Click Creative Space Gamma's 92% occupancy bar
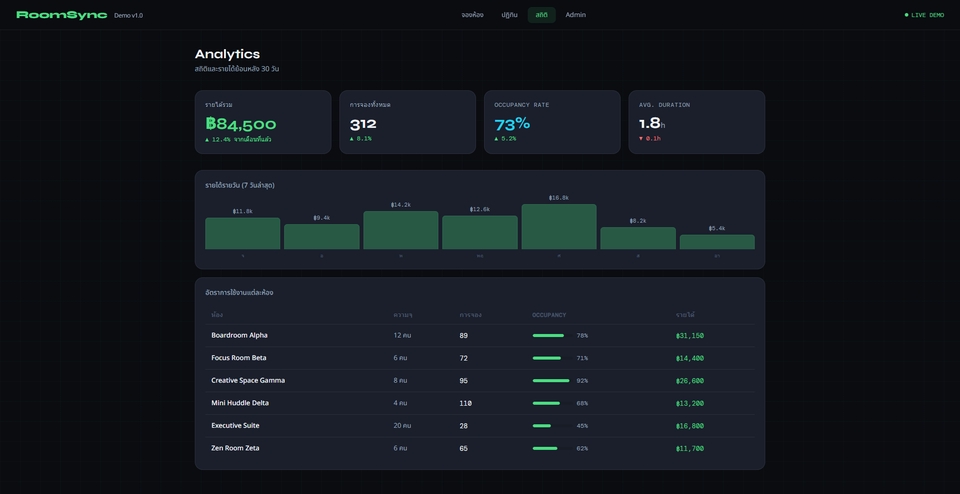Image resolution: width=960 pixels, height=494 pixels. [x=552, y=381]
